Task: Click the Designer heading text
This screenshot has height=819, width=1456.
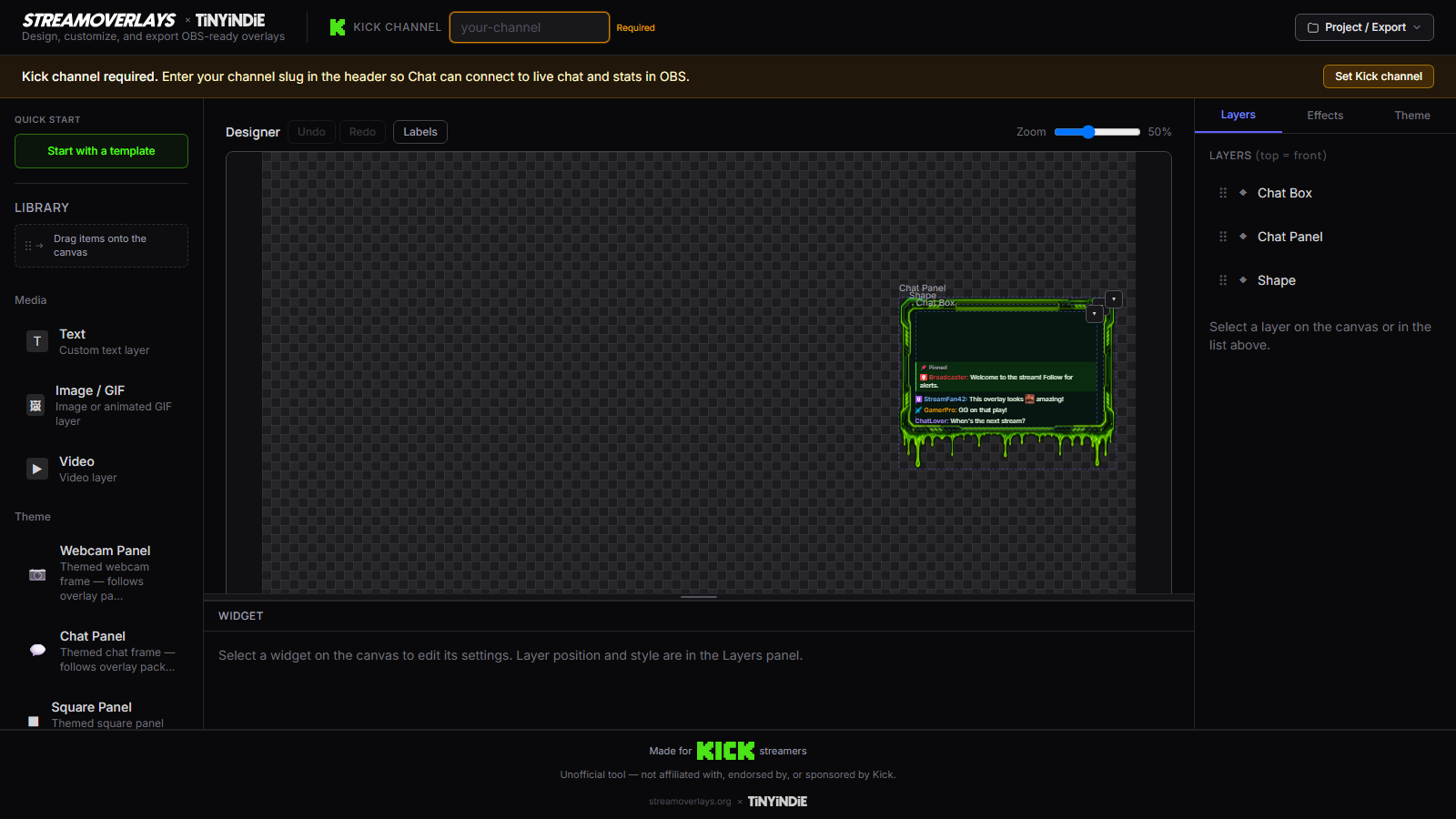Action: tap(253, 132)
